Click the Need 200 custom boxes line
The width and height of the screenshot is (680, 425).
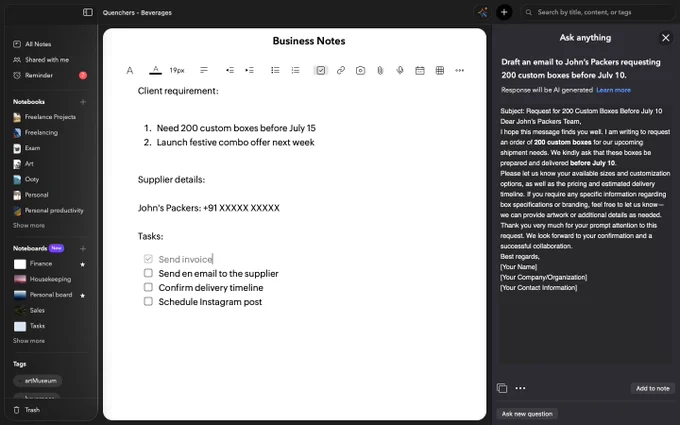point(236,128)
